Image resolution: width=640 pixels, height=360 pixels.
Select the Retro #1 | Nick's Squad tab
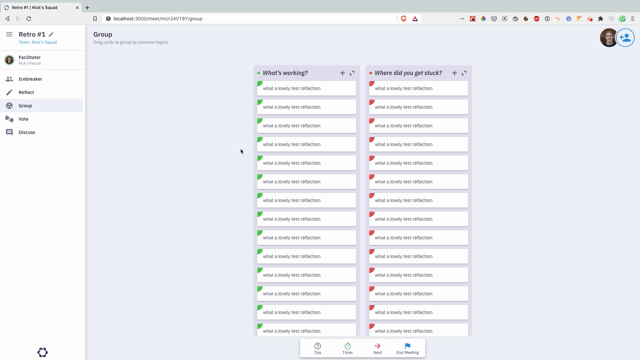(x=41, y=7)
